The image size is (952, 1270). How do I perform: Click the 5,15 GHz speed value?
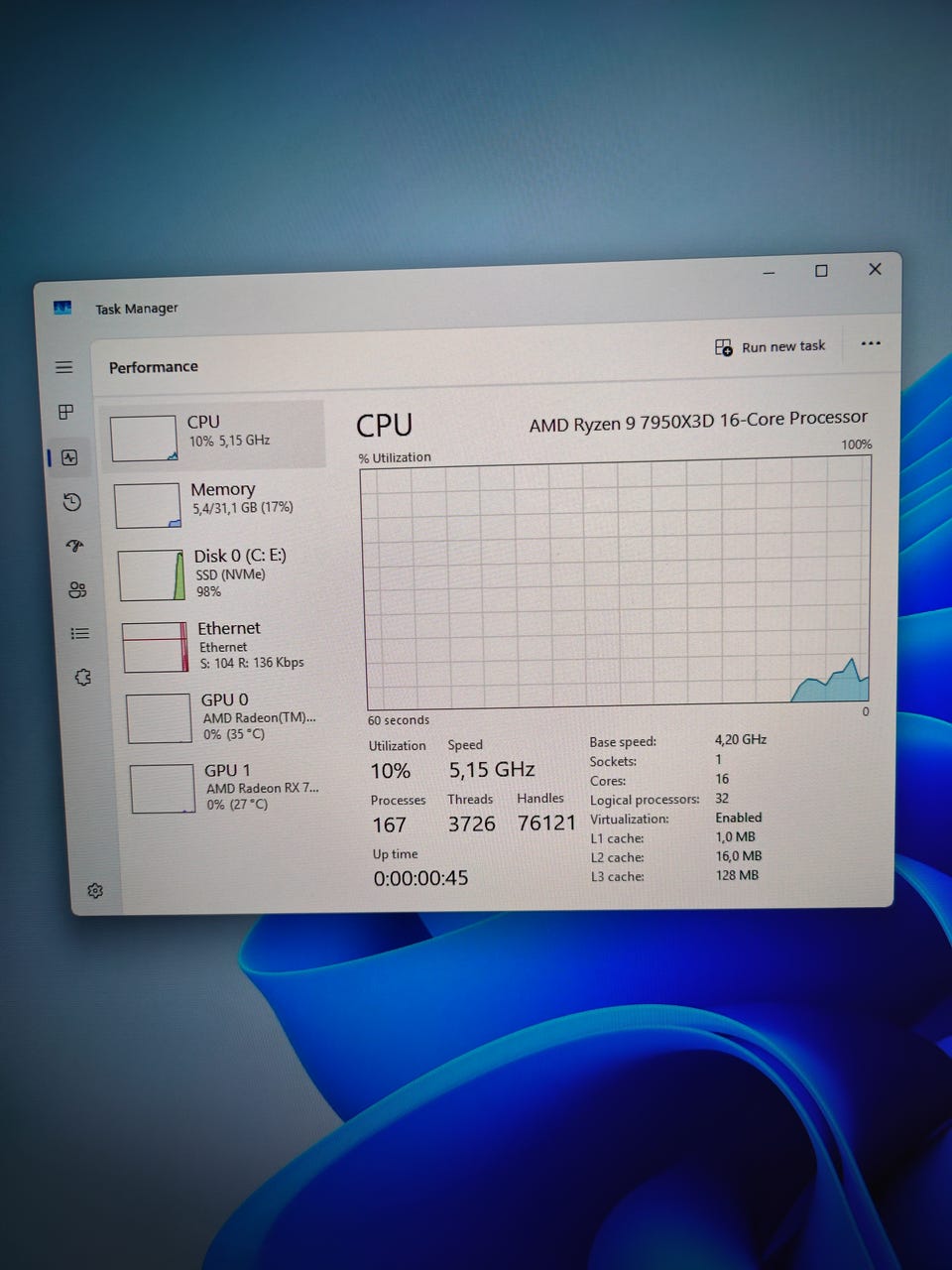(x=492, y=770)
